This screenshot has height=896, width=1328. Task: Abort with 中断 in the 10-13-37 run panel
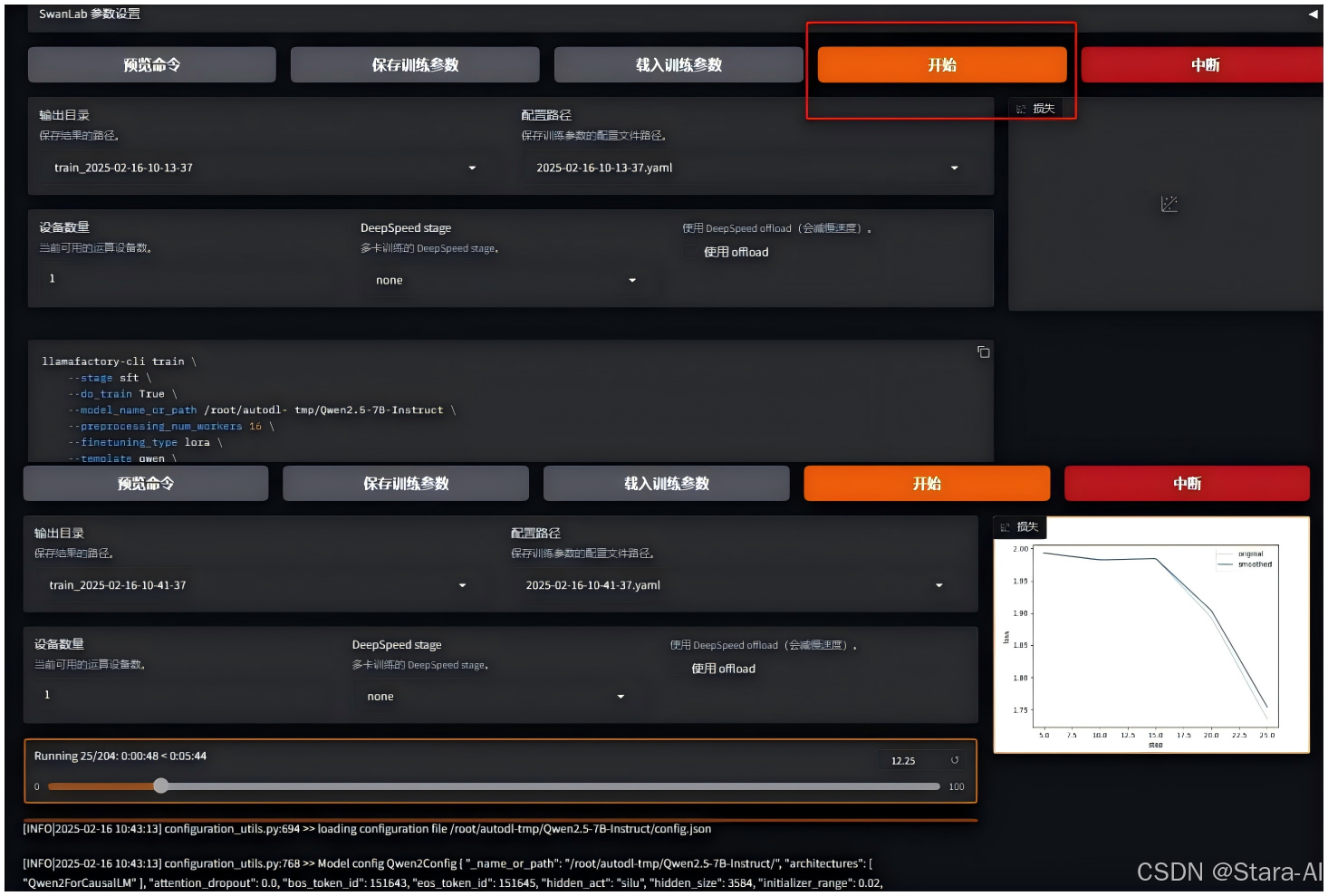pos(1204,65)
